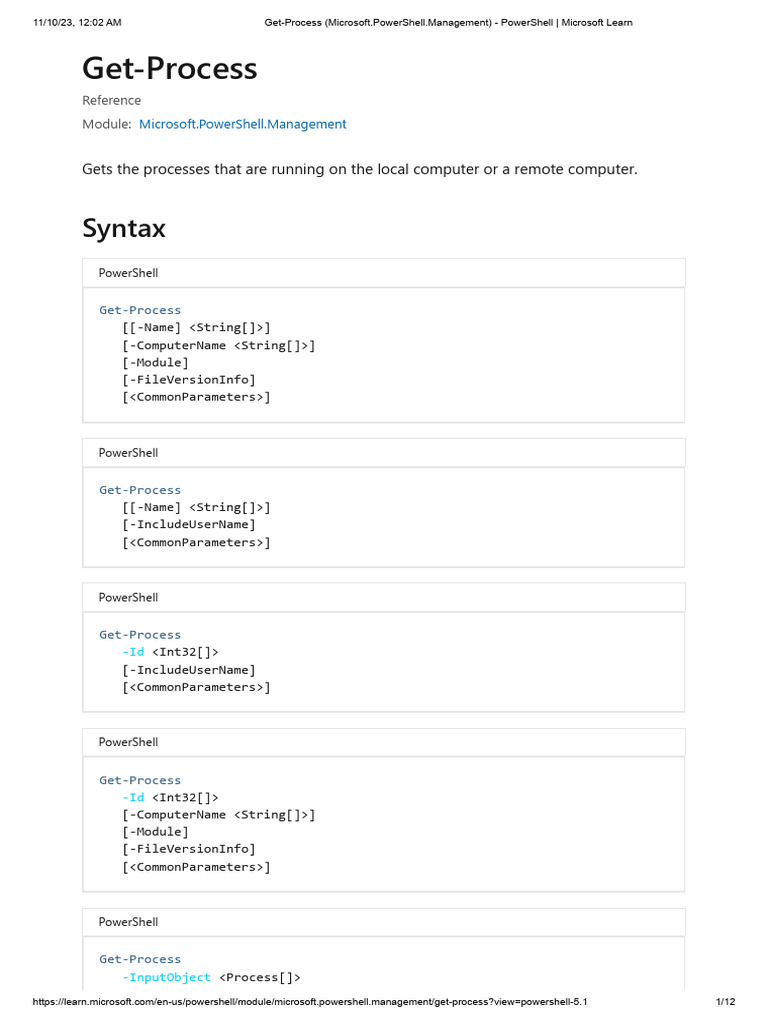Screen dimensions: 768x1024
Task: Click the [[-Name] <String[]>] line in the first syntax block
Action: tap(196, 327)
